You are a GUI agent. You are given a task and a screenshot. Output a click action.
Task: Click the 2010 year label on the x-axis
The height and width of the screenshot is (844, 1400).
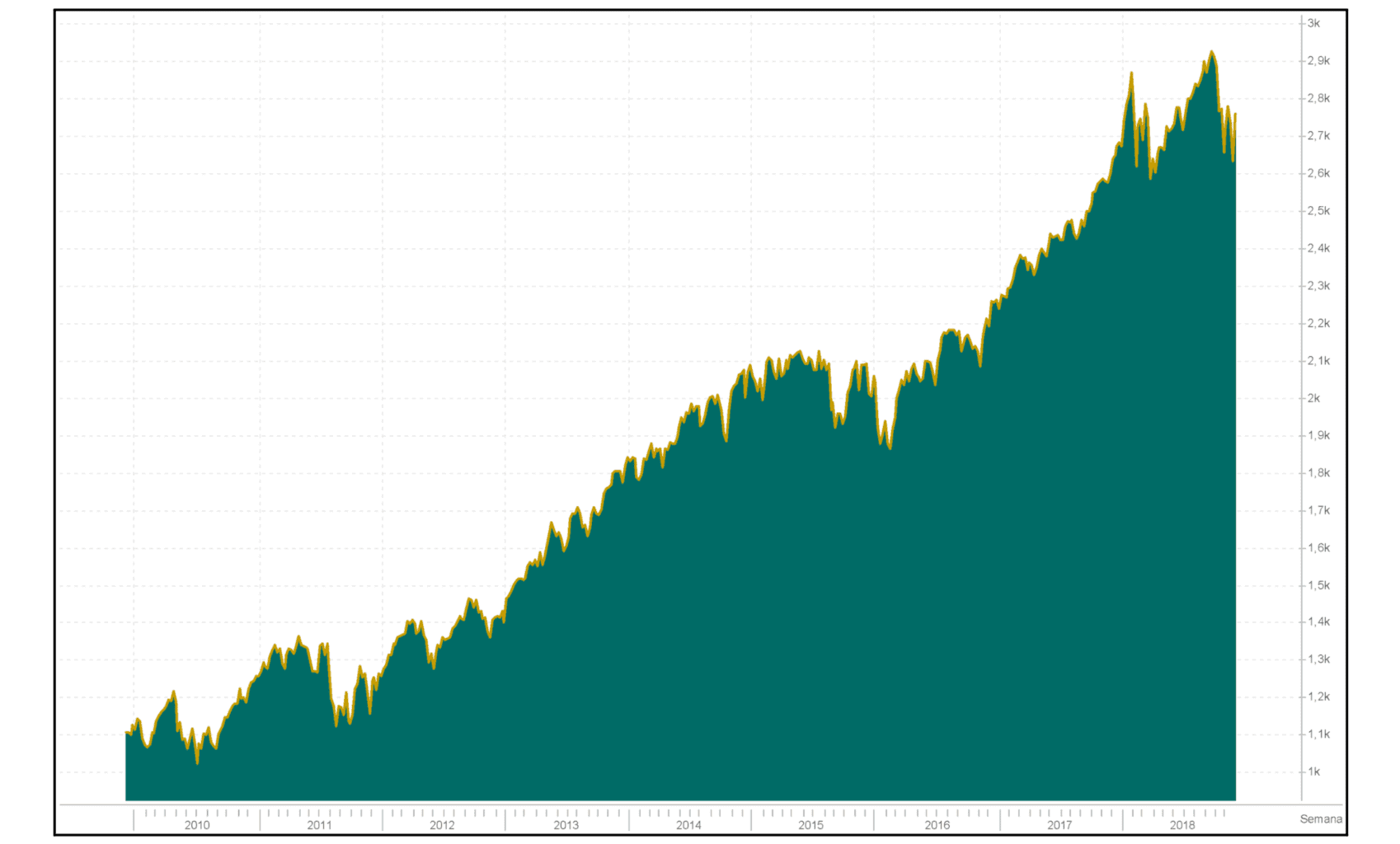point(197,825)
